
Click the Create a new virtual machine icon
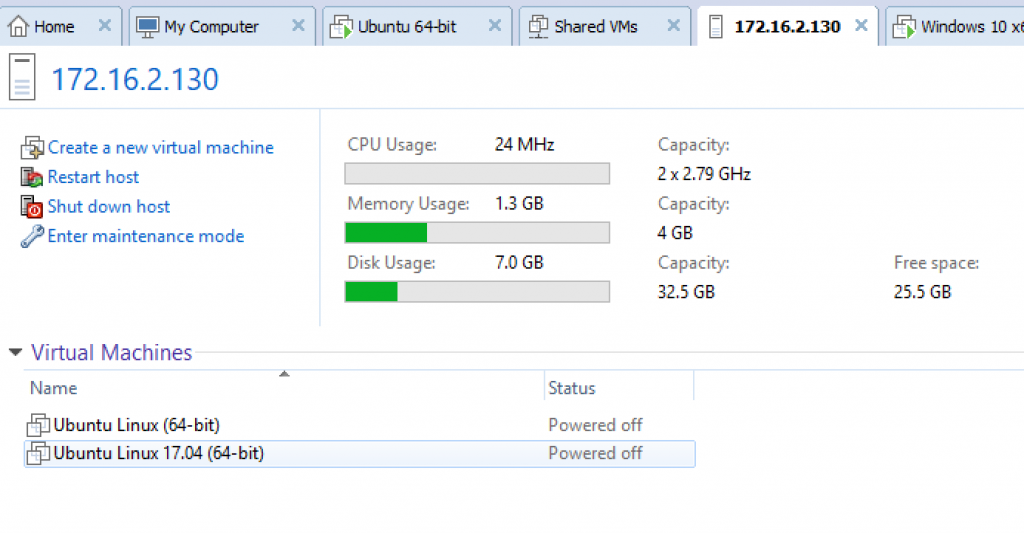tap(32, 148)
